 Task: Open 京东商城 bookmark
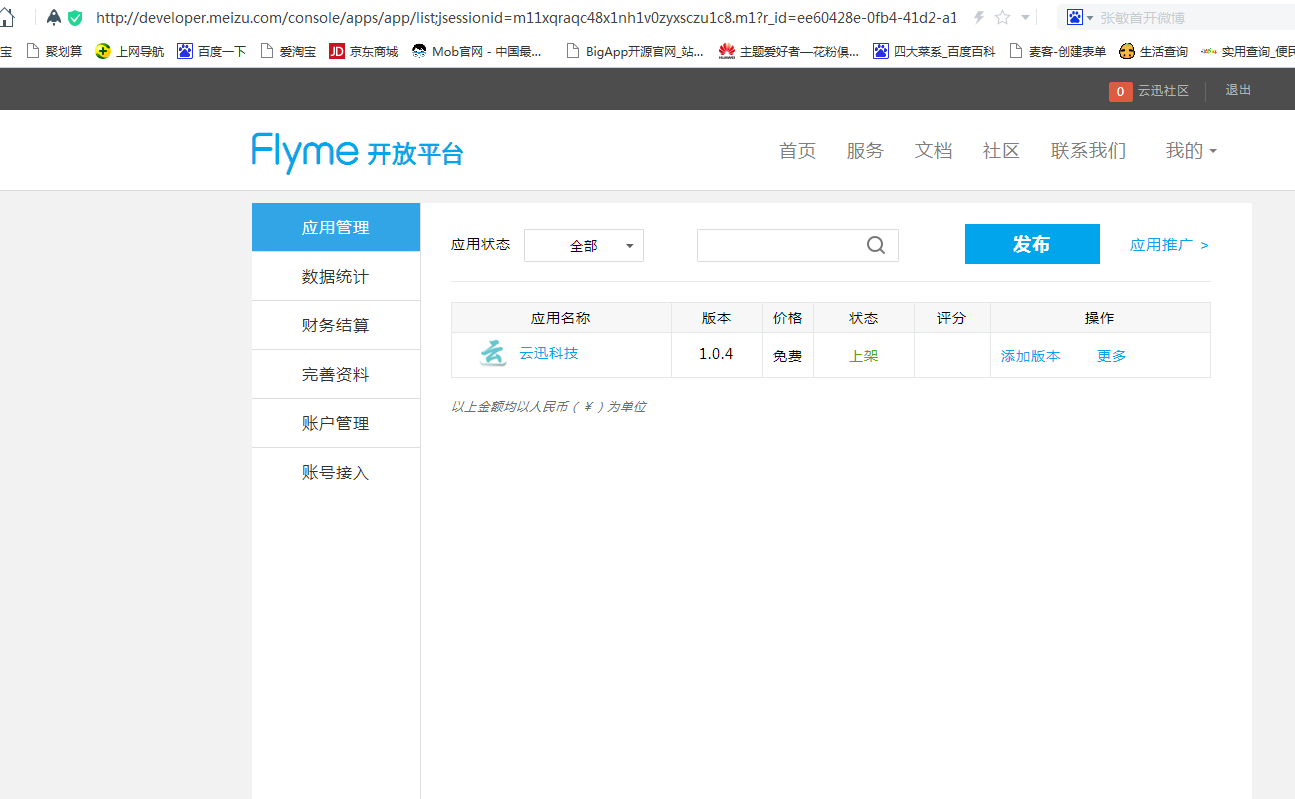tap(364, 51)
